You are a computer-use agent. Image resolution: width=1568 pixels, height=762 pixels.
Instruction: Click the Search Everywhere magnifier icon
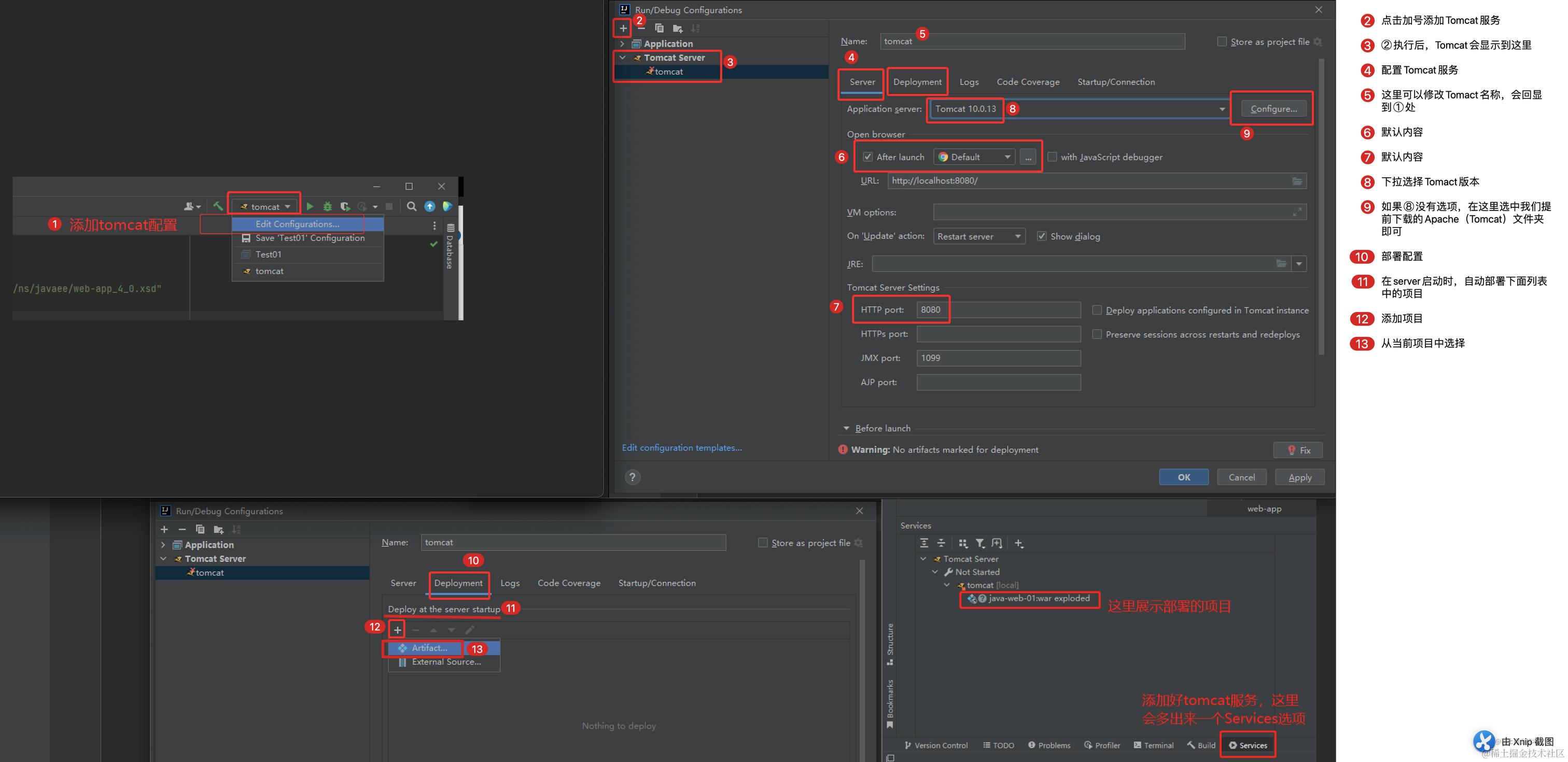point(412,206)
